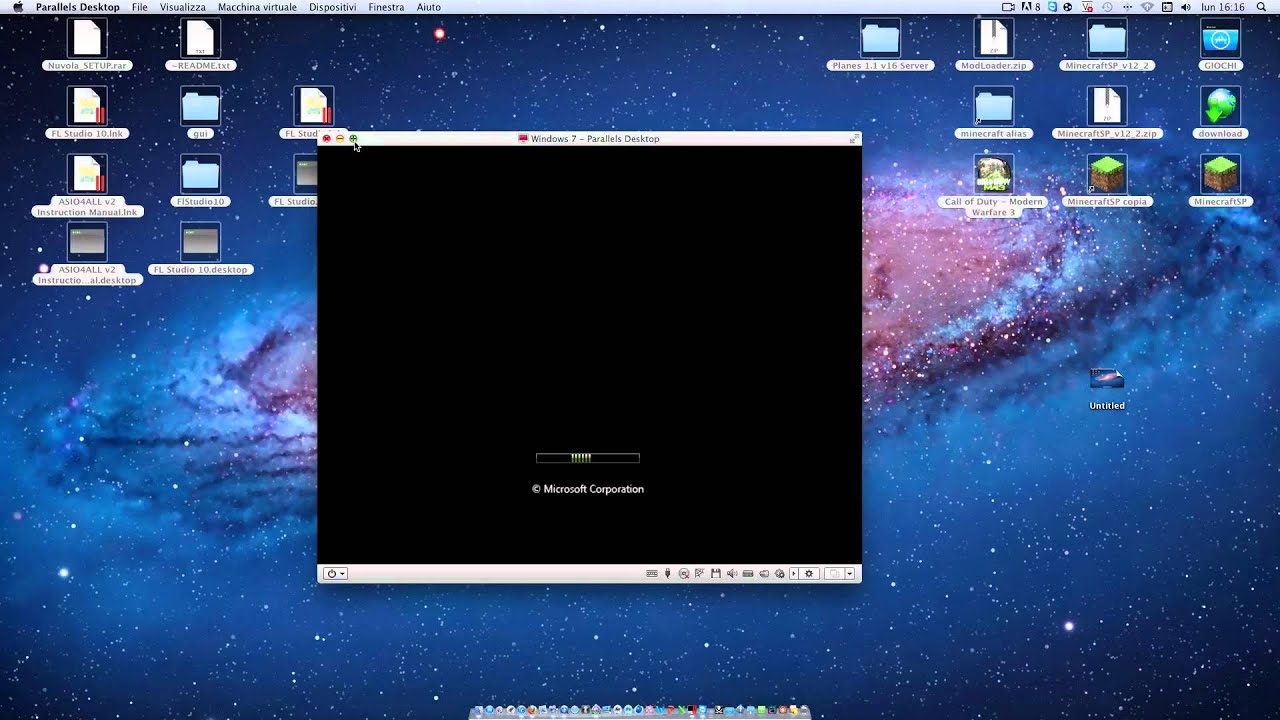Click the network adapter icon in Parallels status bar
Viewport: 1280px width, 720px height.
pyautogui.click(x=700, y=574)
